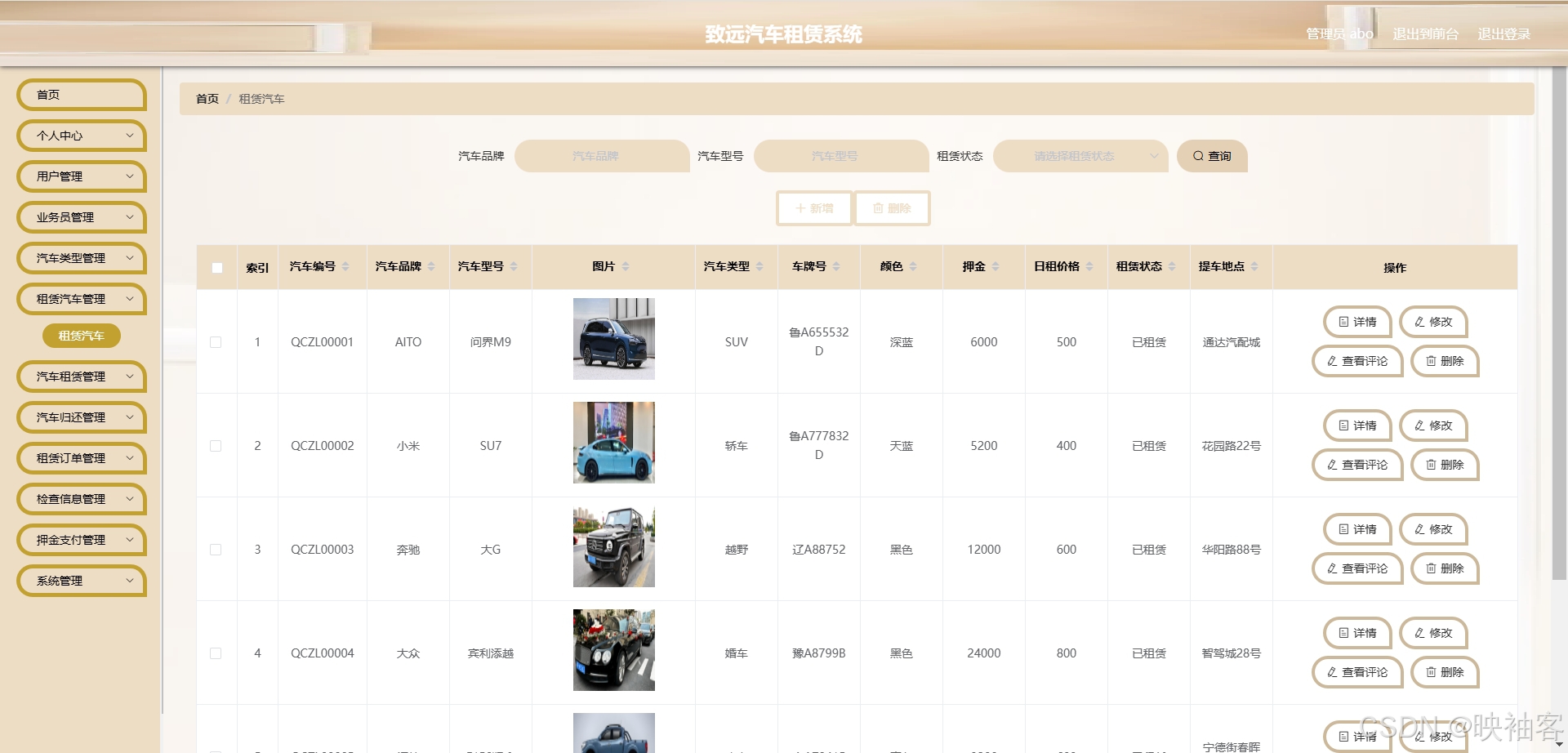Sort by 图片 column arrows
The image size is (1568, 753).
(626, 266)
